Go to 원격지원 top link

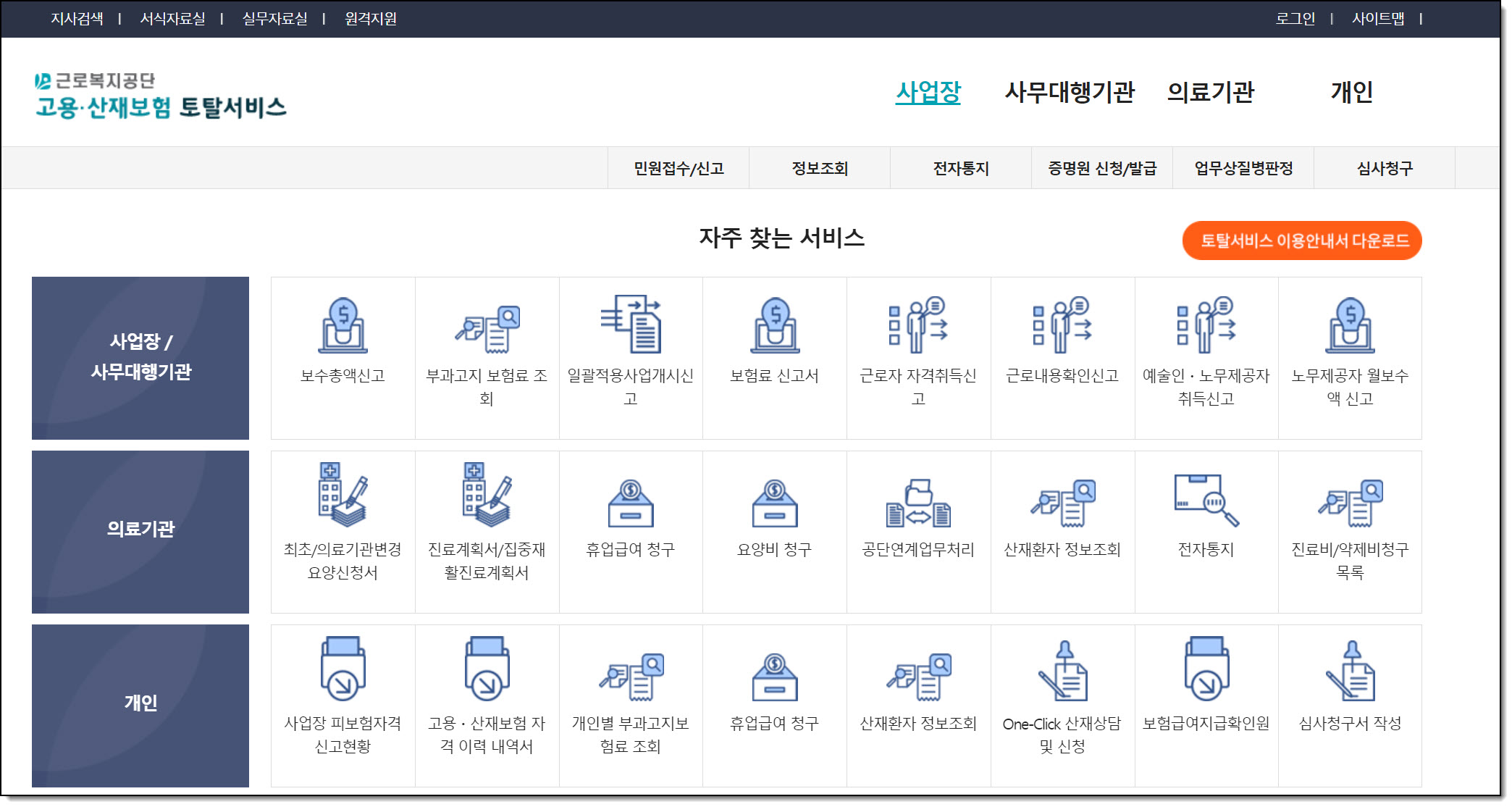pyautogui.click(x=371, y=19)
